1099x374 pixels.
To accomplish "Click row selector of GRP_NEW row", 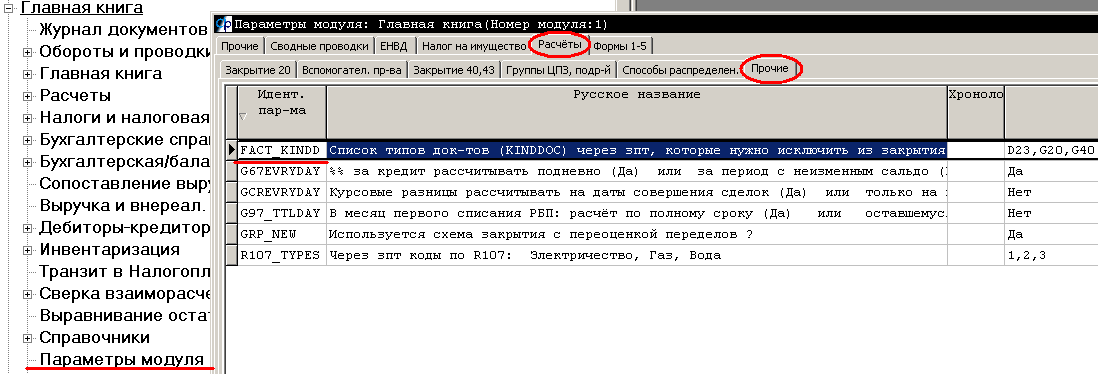I will tap(232, 234).
